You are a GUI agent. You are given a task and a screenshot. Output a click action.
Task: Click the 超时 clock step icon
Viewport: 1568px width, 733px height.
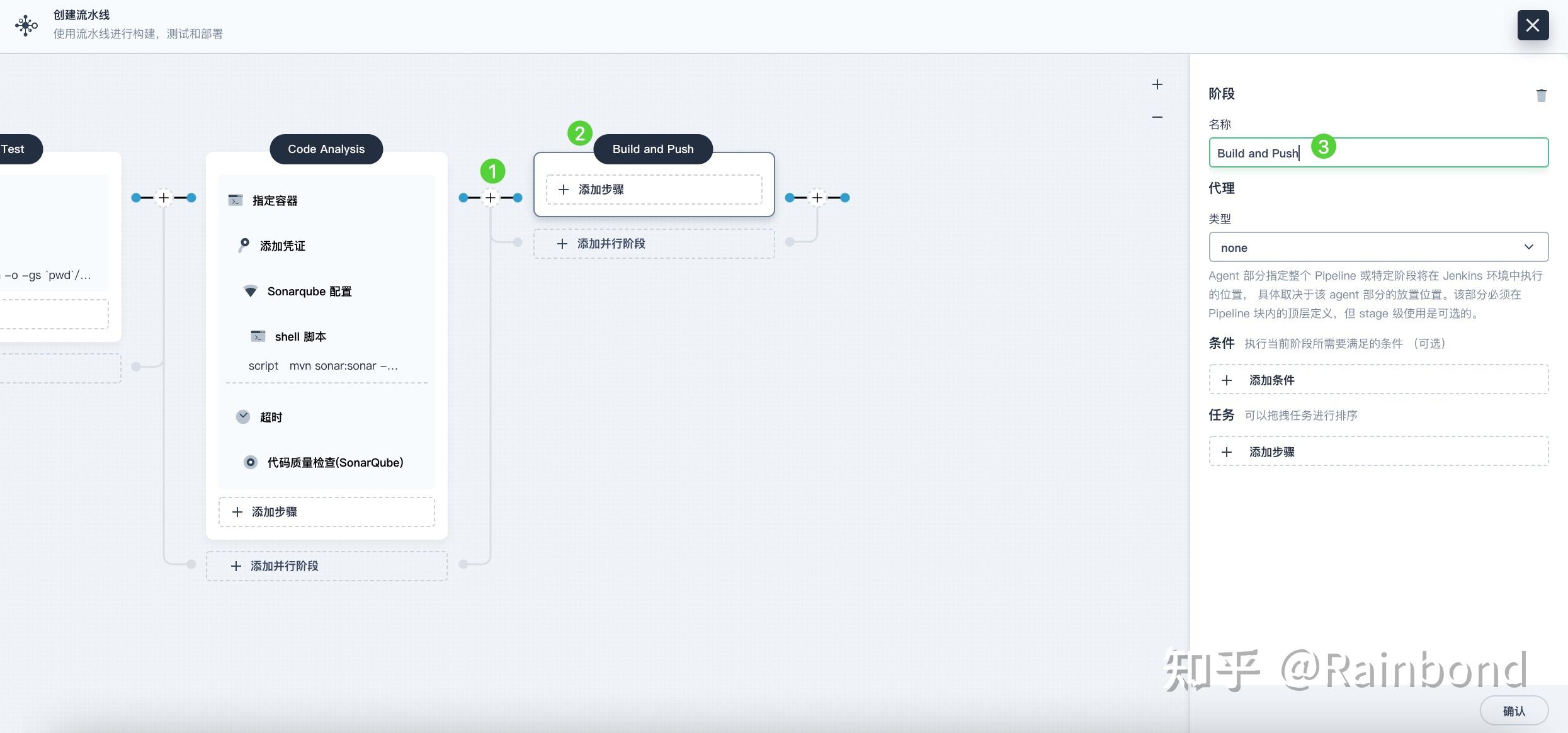(x=243, y=417)
